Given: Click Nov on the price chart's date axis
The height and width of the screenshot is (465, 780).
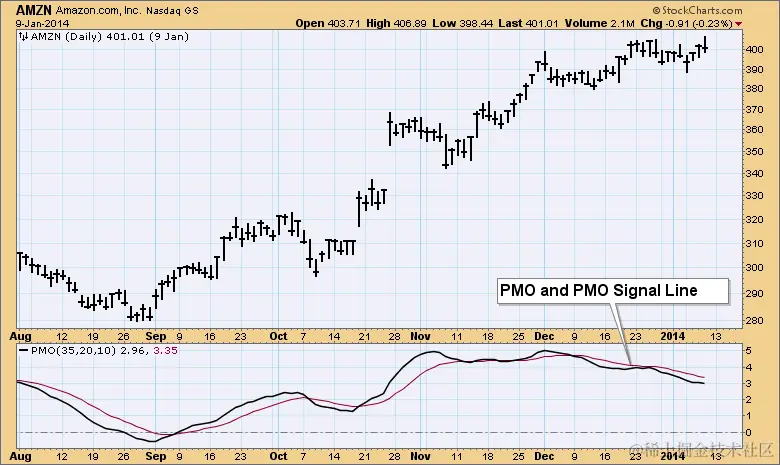Looking at the screenshot, I should tap(420, 337).
